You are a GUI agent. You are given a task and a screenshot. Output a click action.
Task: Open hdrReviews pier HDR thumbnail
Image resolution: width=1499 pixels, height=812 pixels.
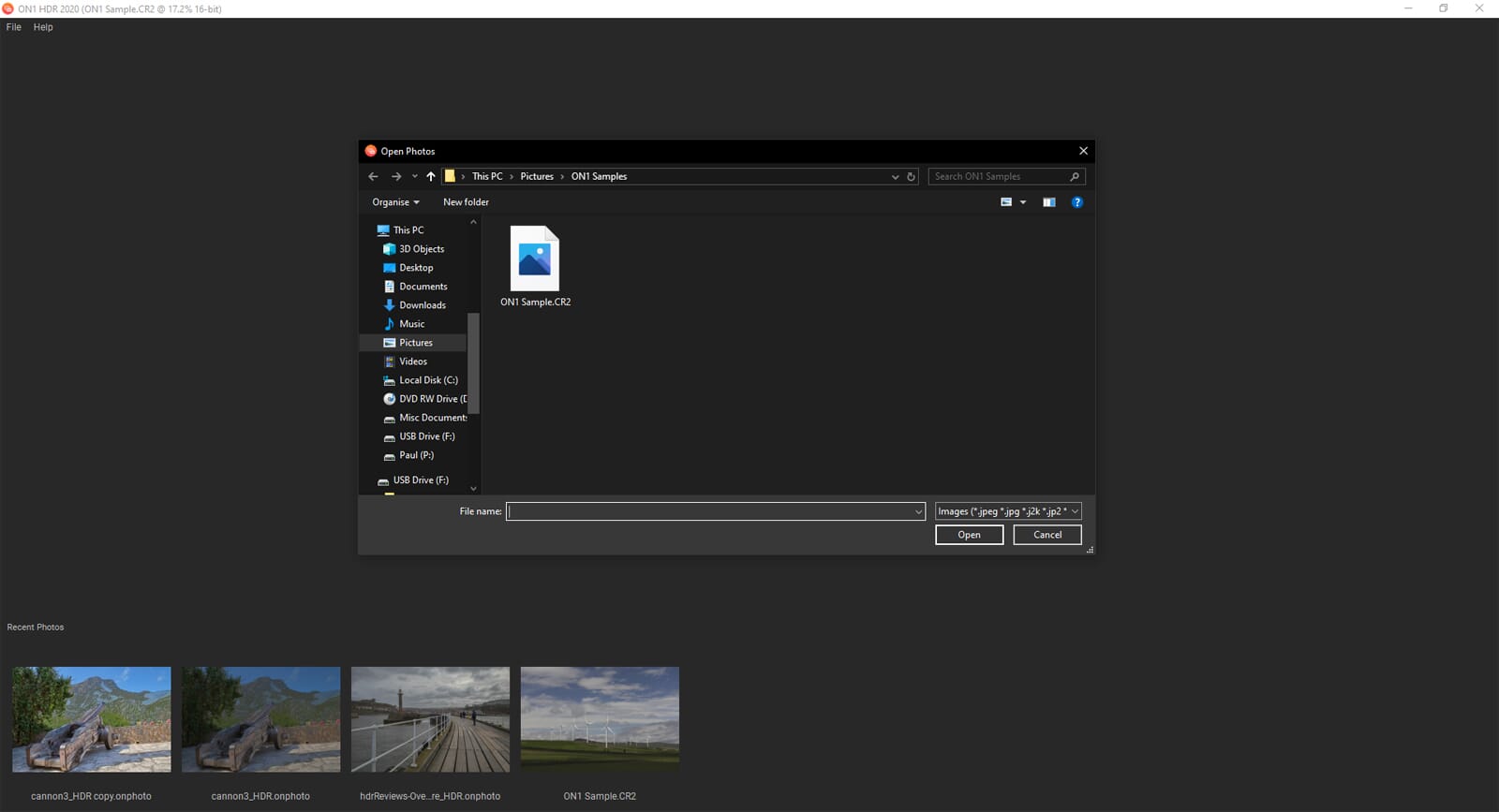(x=431, y=719)
